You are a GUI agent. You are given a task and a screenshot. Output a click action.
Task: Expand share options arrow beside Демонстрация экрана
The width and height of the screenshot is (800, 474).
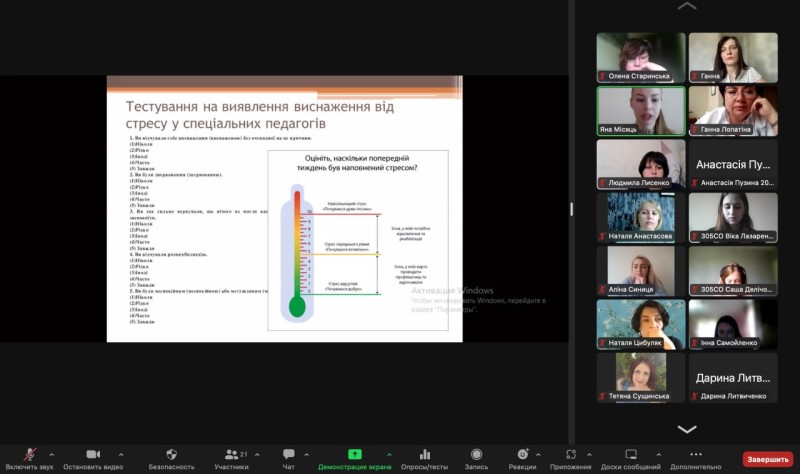(389, 454)
